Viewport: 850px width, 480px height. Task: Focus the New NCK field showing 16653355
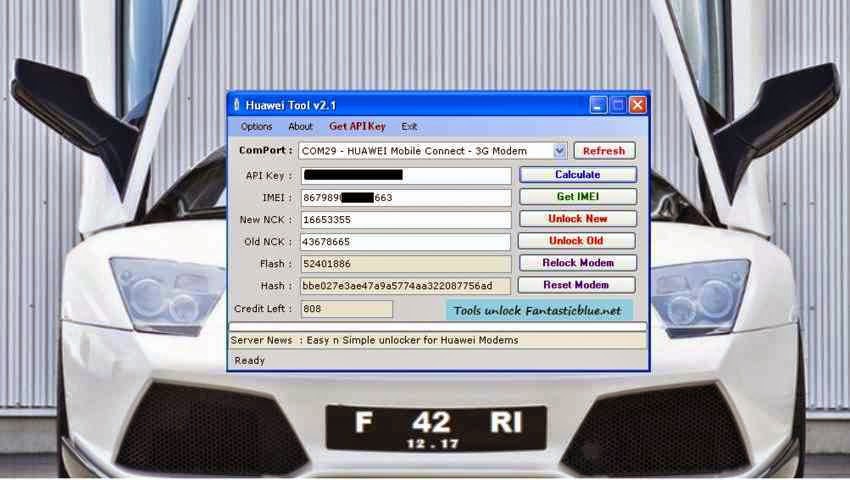[x=405, y=220]
